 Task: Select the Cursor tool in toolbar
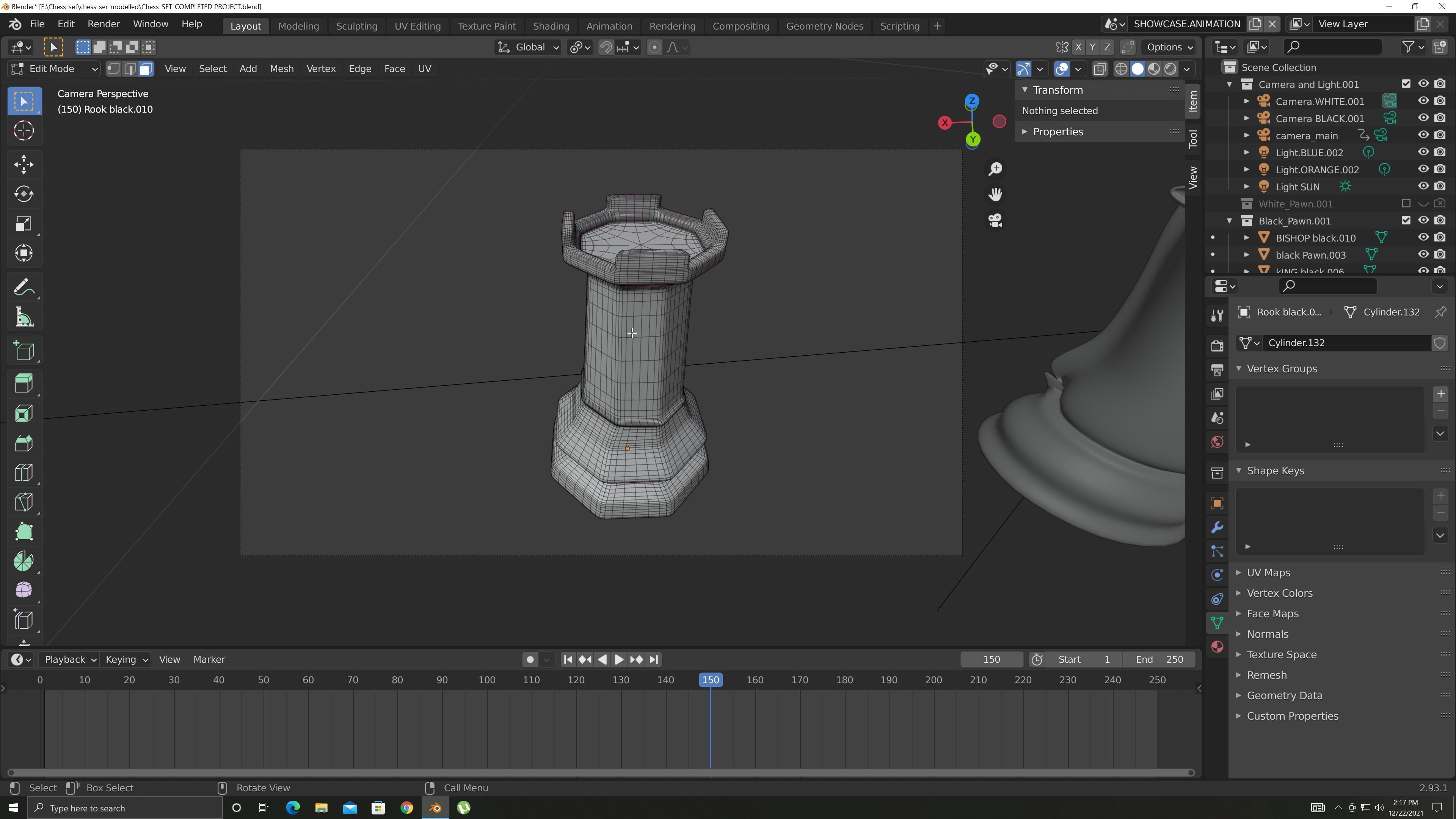[24, 130]
